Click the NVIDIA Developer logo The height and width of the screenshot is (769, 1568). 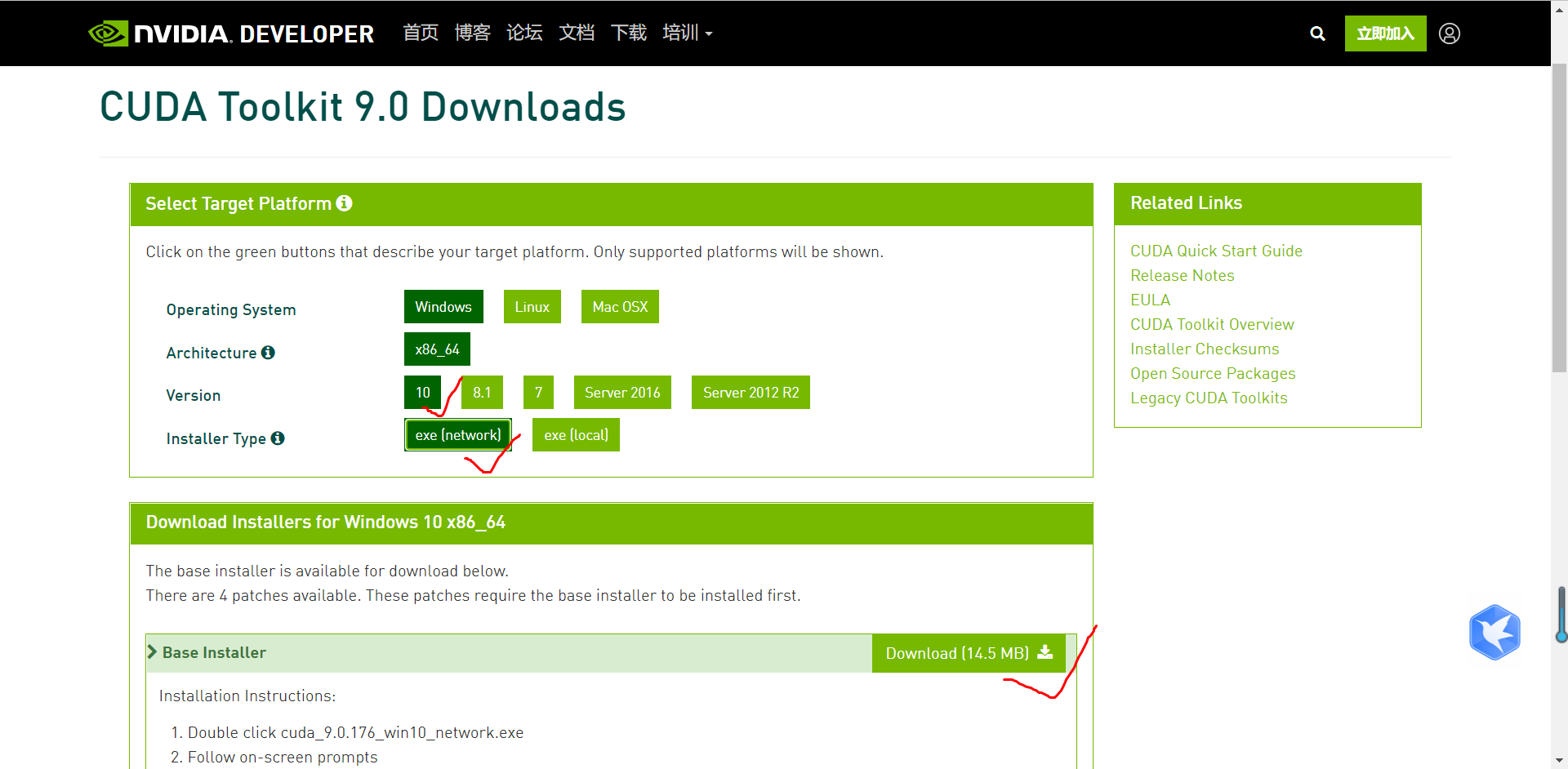[x=231, y=33]
